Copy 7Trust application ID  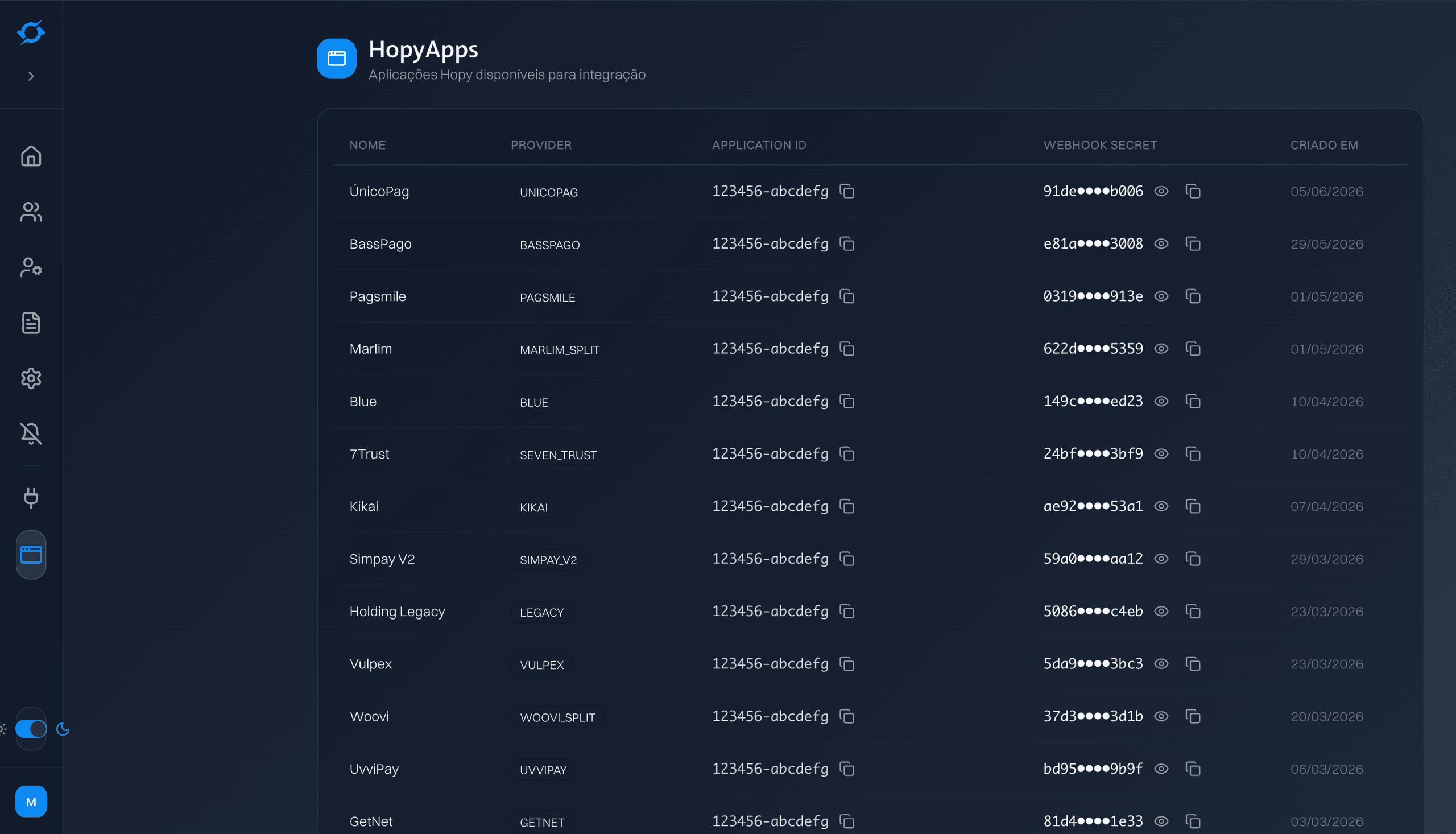[x=847, y=453]
